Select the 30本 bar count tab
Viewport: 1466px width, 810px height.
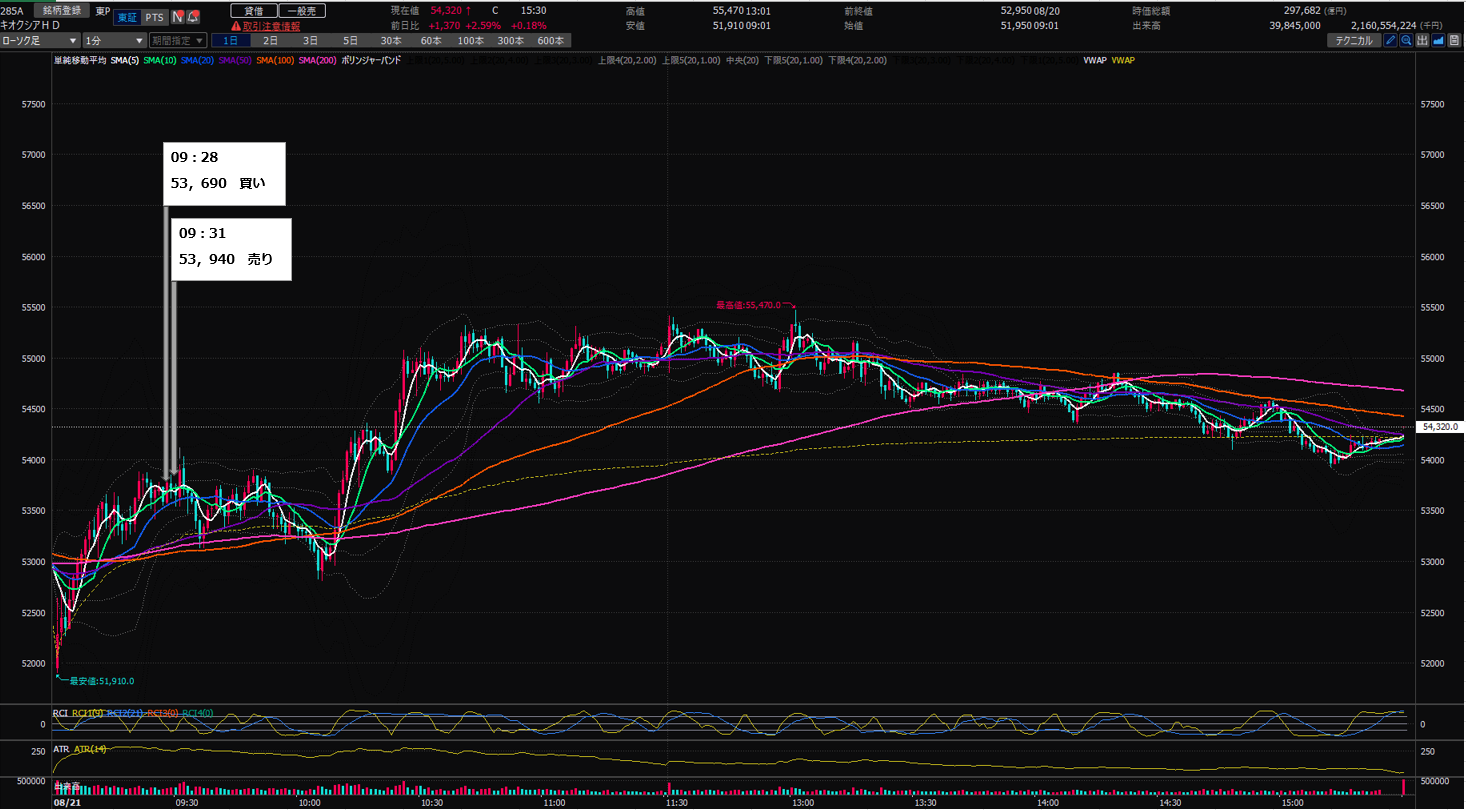(390, 41)
